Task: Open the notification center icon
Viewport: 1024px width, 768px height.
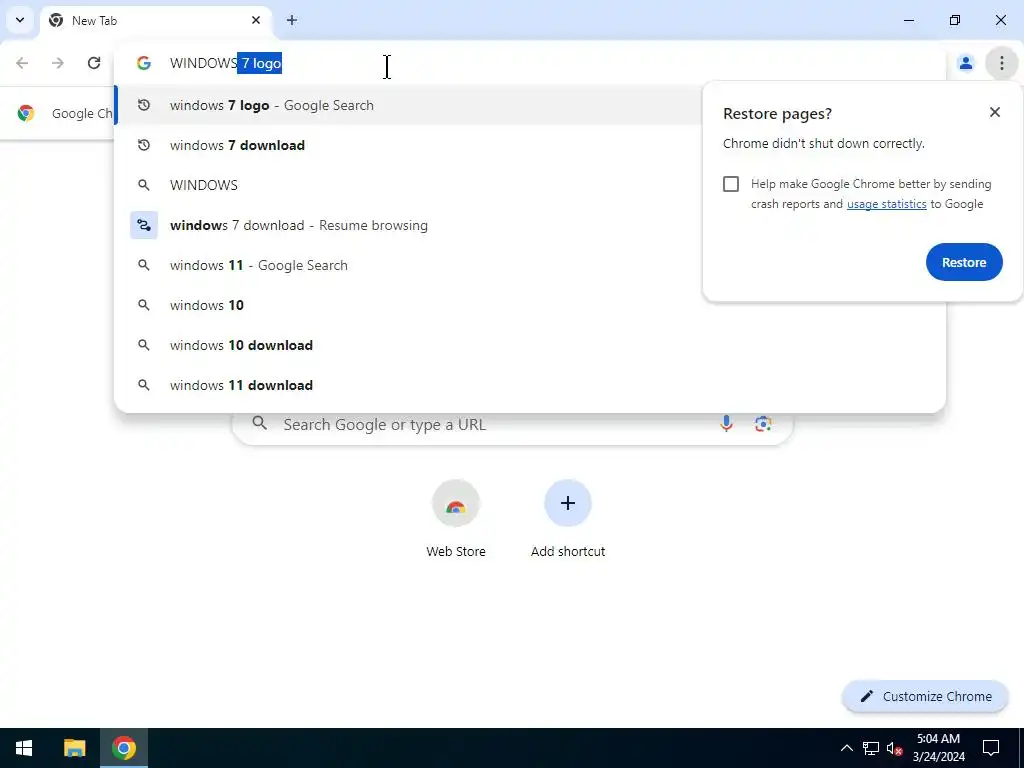Action: (991, 748)
